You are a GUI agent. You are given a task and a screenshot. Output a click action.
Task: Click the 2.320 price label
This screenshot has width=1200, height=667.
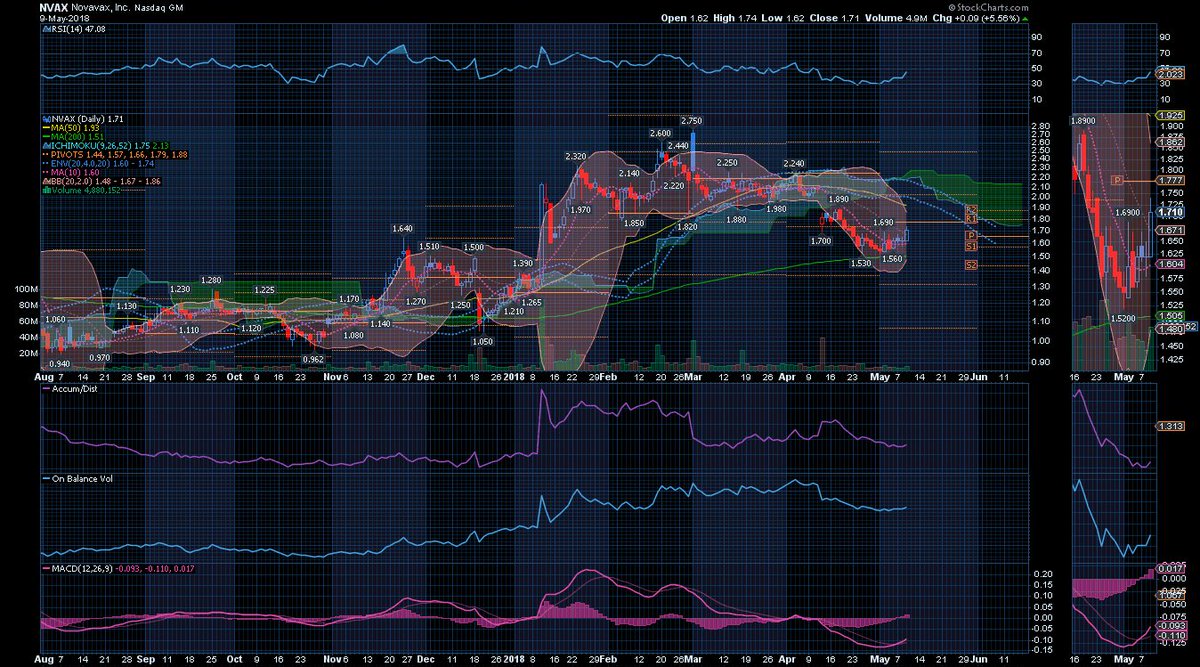click(x=576, y=157)
